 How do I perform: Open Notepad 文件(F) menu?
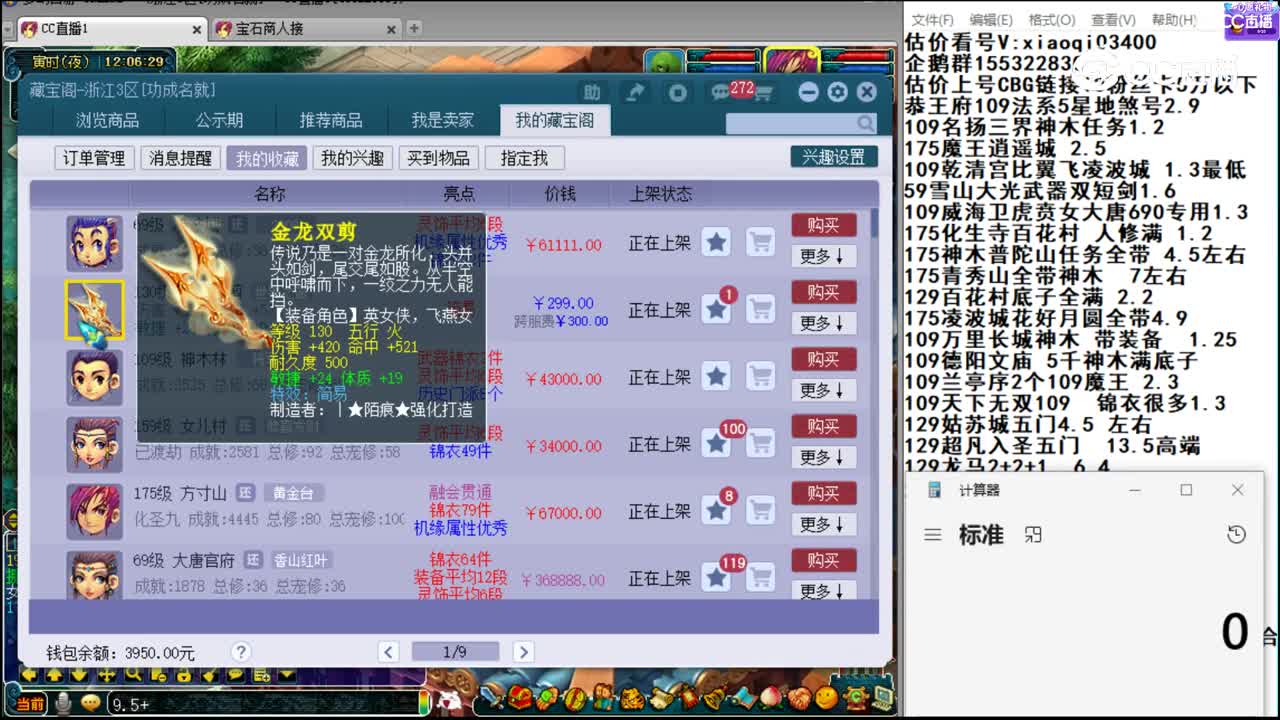pyautogui.click(x=932, y=20)
